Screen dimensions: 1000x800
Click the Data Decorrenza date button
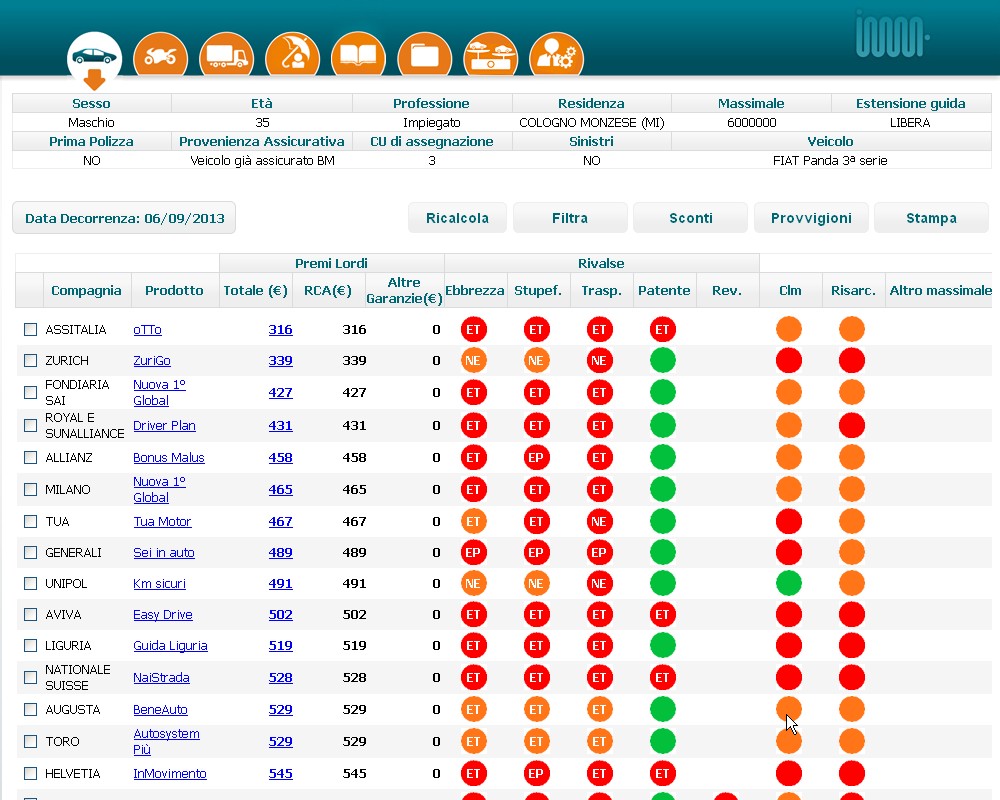tap(124, 218)
